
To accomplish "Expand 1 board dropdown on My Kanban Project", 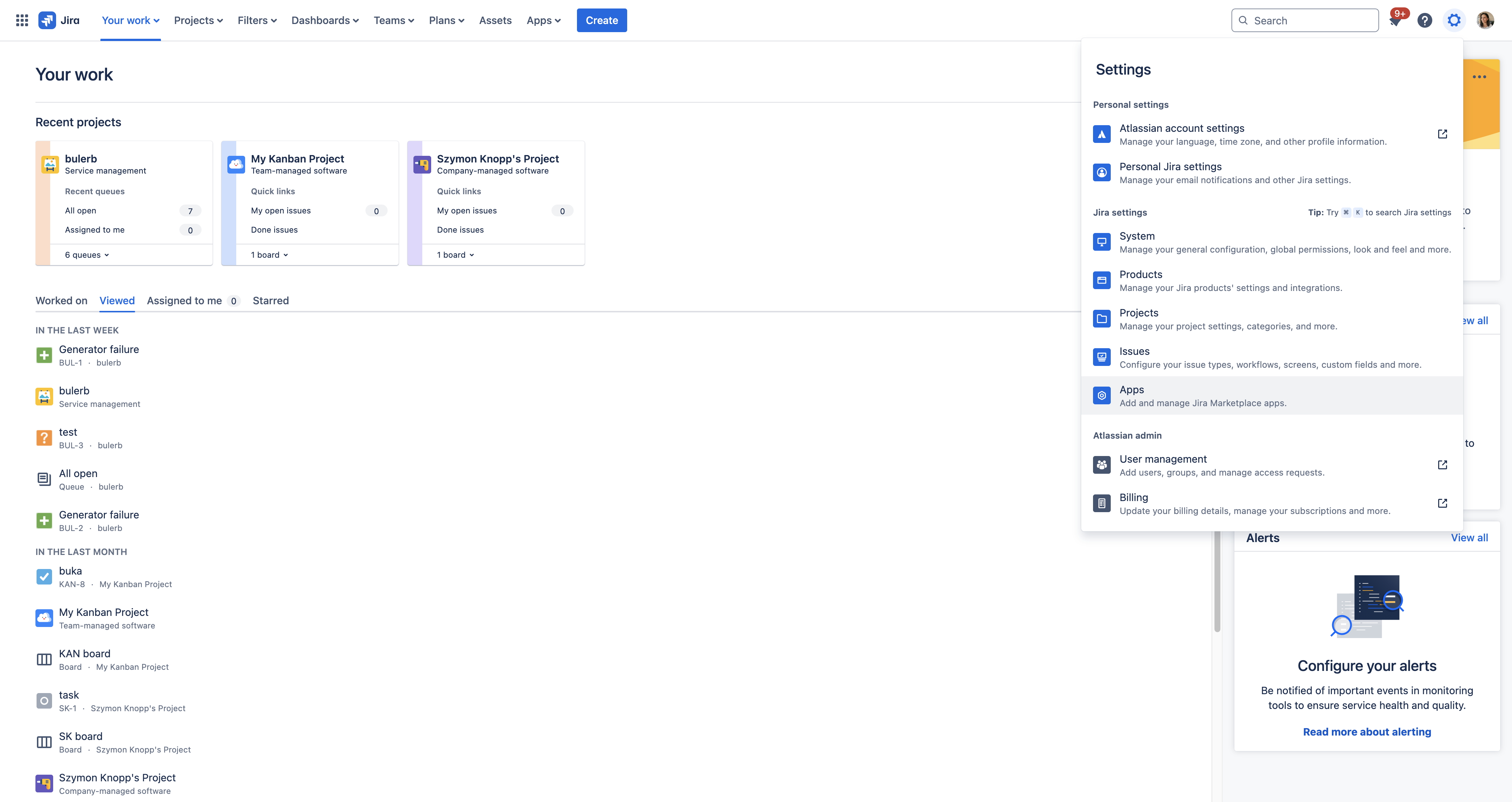I will [x=269, y=255].
